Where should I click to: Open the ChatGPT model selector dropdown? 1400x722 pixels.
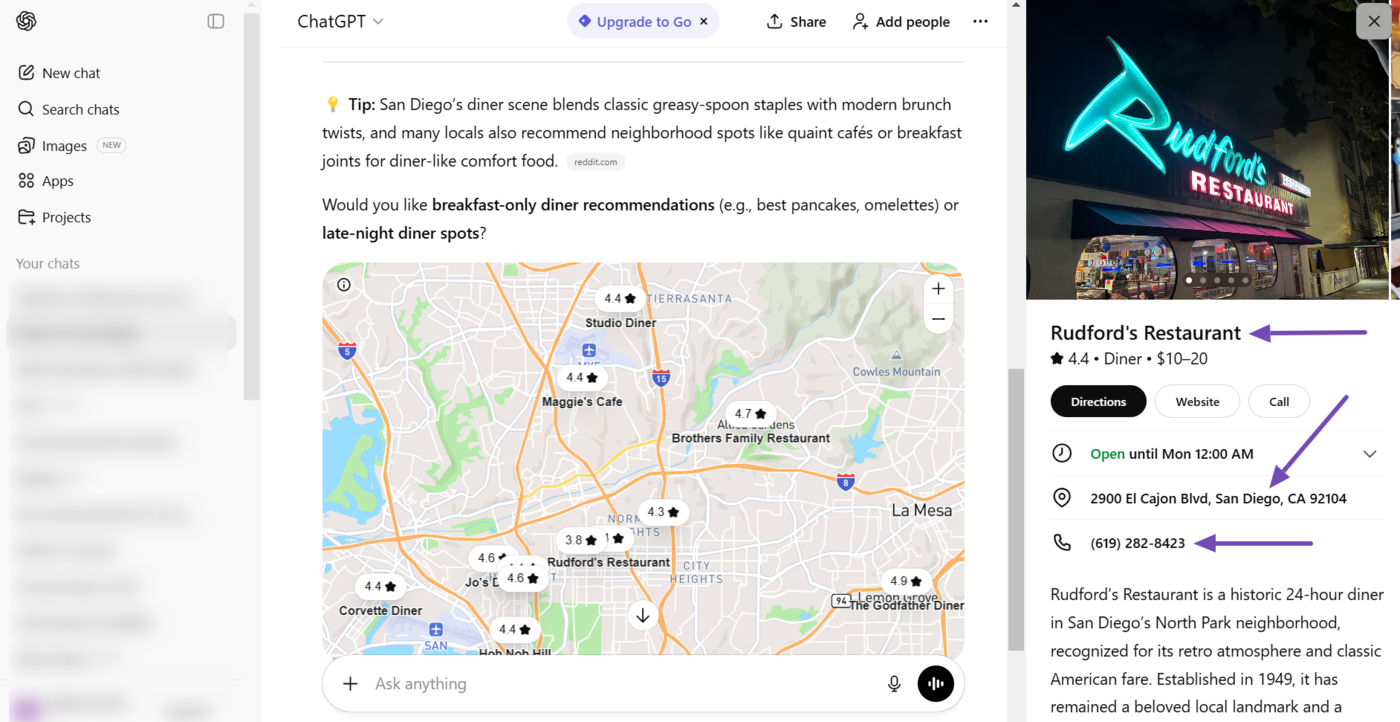coord(340,20)
